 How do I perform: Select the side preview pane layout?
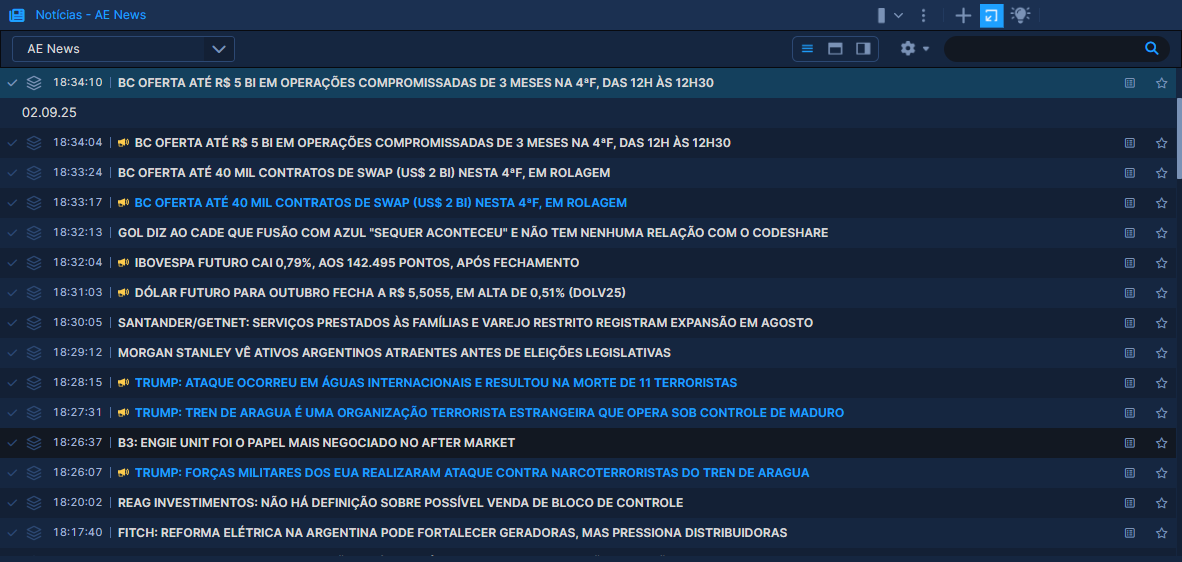click(863, 49)
